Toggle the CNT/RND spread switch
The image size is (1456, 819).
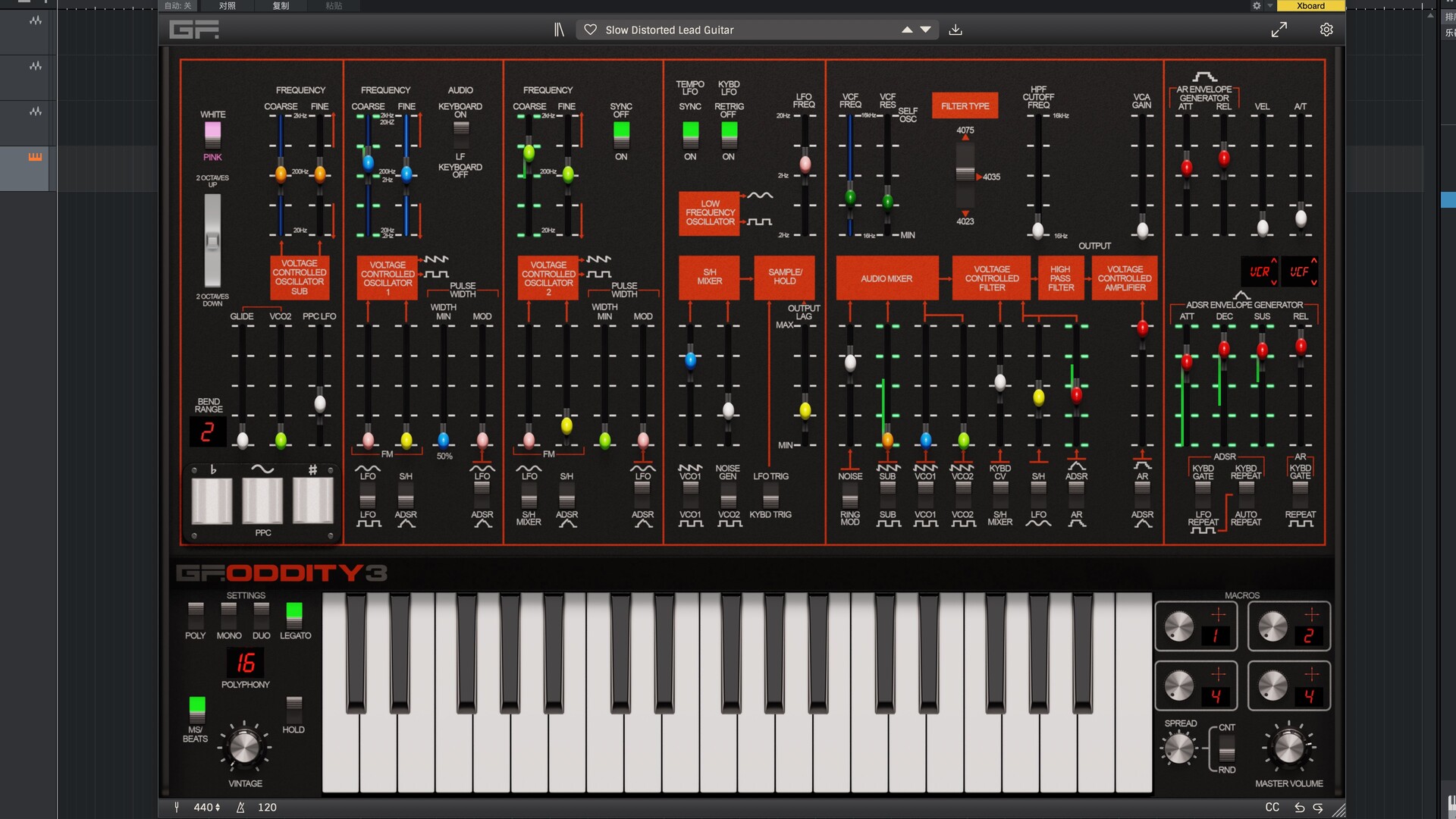[1226, 749]
